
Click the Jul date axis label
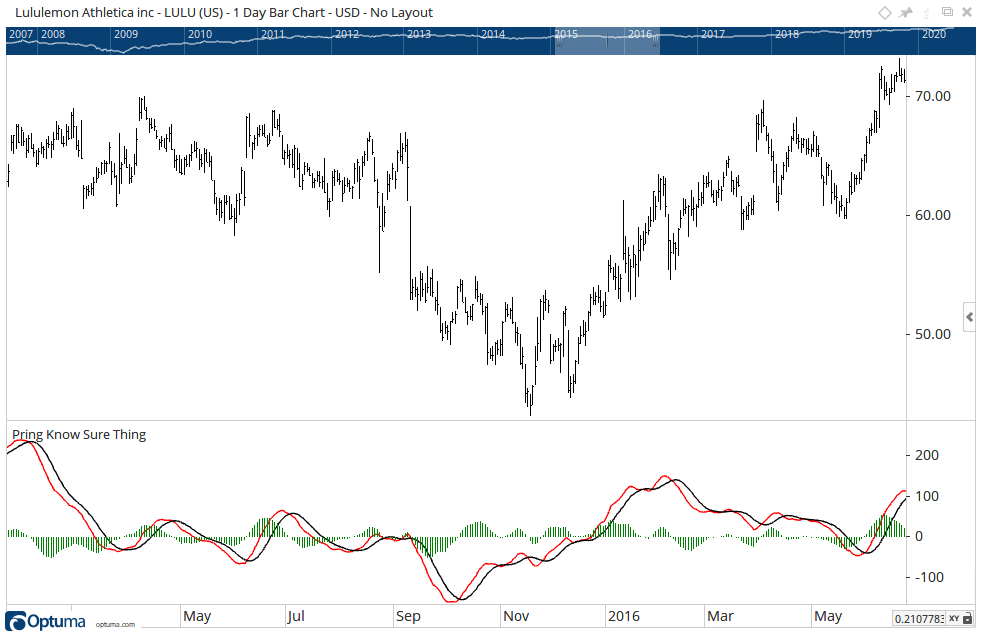point(296,616)
